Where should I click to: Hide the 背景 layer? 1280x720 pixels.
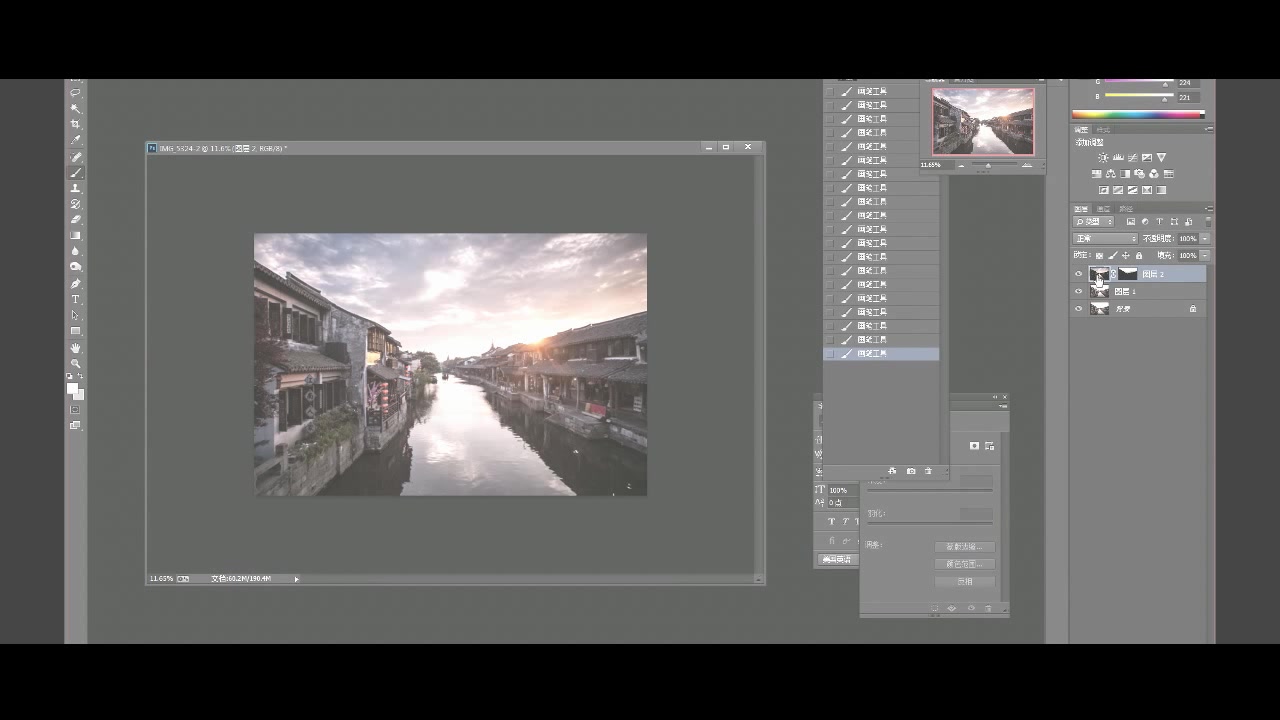(x=1078, y=309)
